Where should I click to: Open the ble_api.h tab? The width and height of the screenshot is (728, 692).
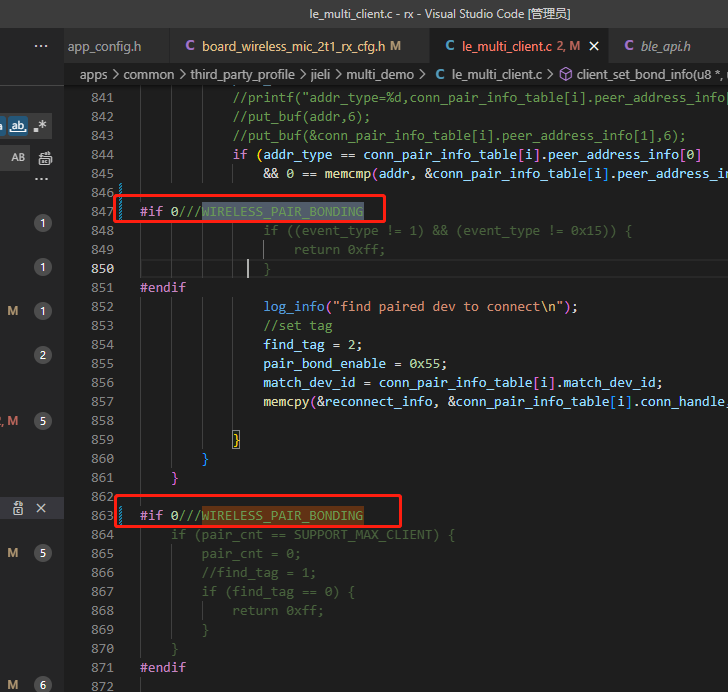(665, 46)
